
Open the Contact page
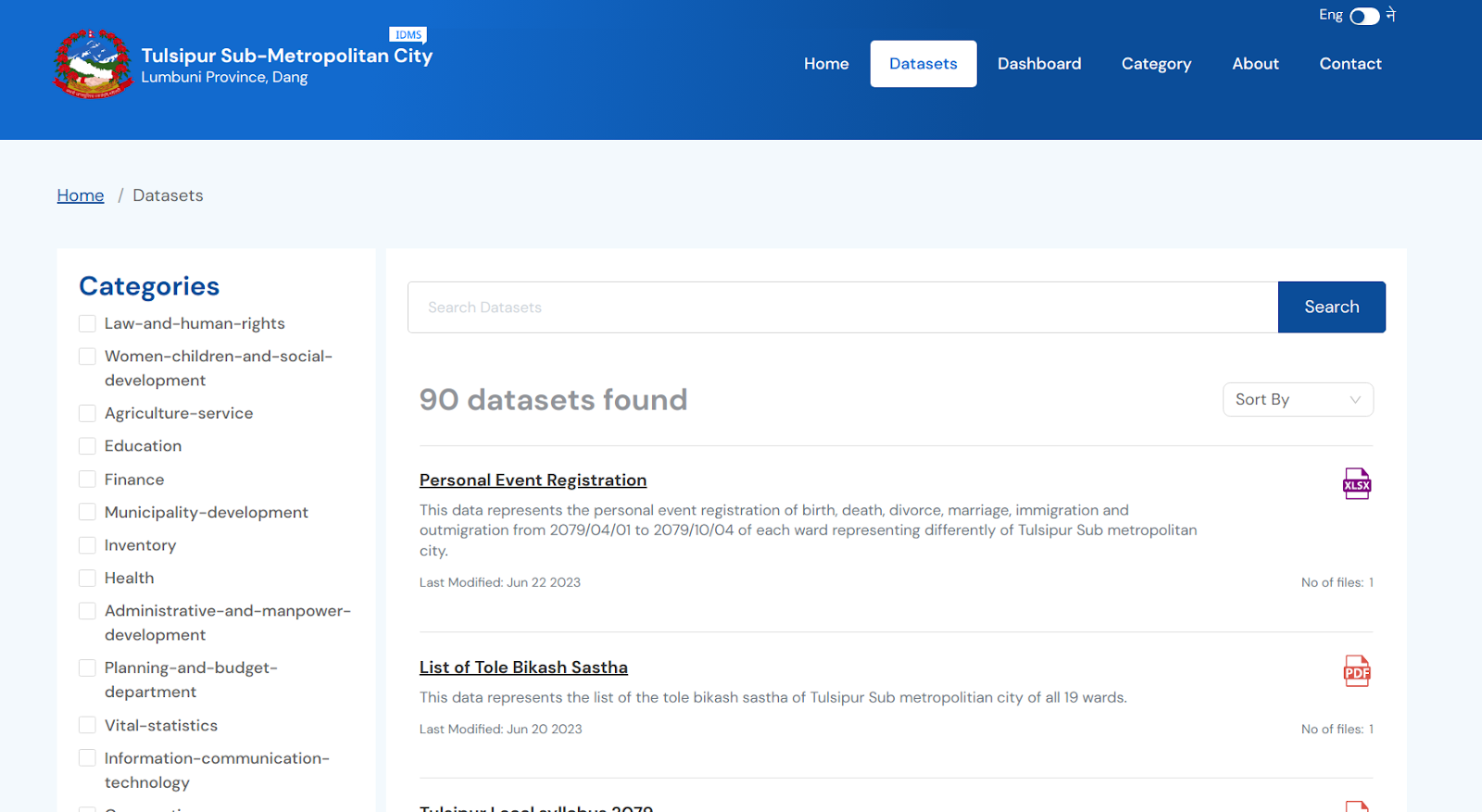tap(1350, 64)
